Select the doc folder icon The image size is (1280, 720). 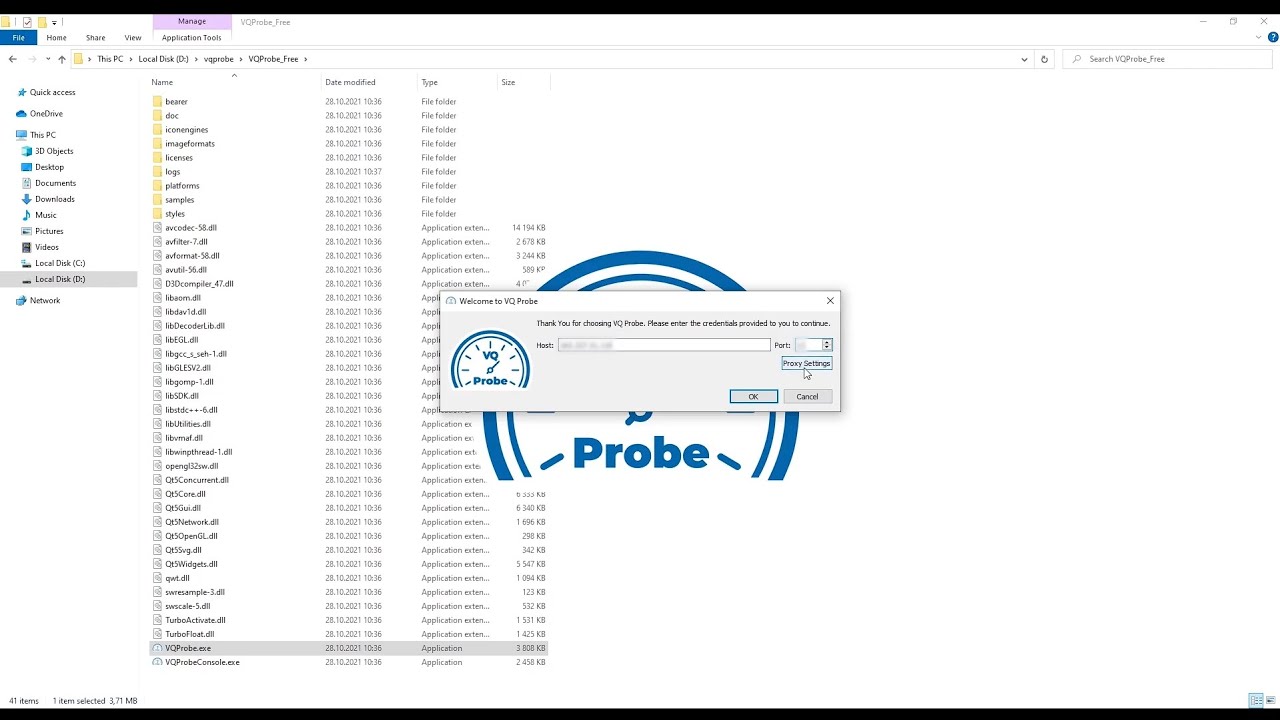[158, 116]
